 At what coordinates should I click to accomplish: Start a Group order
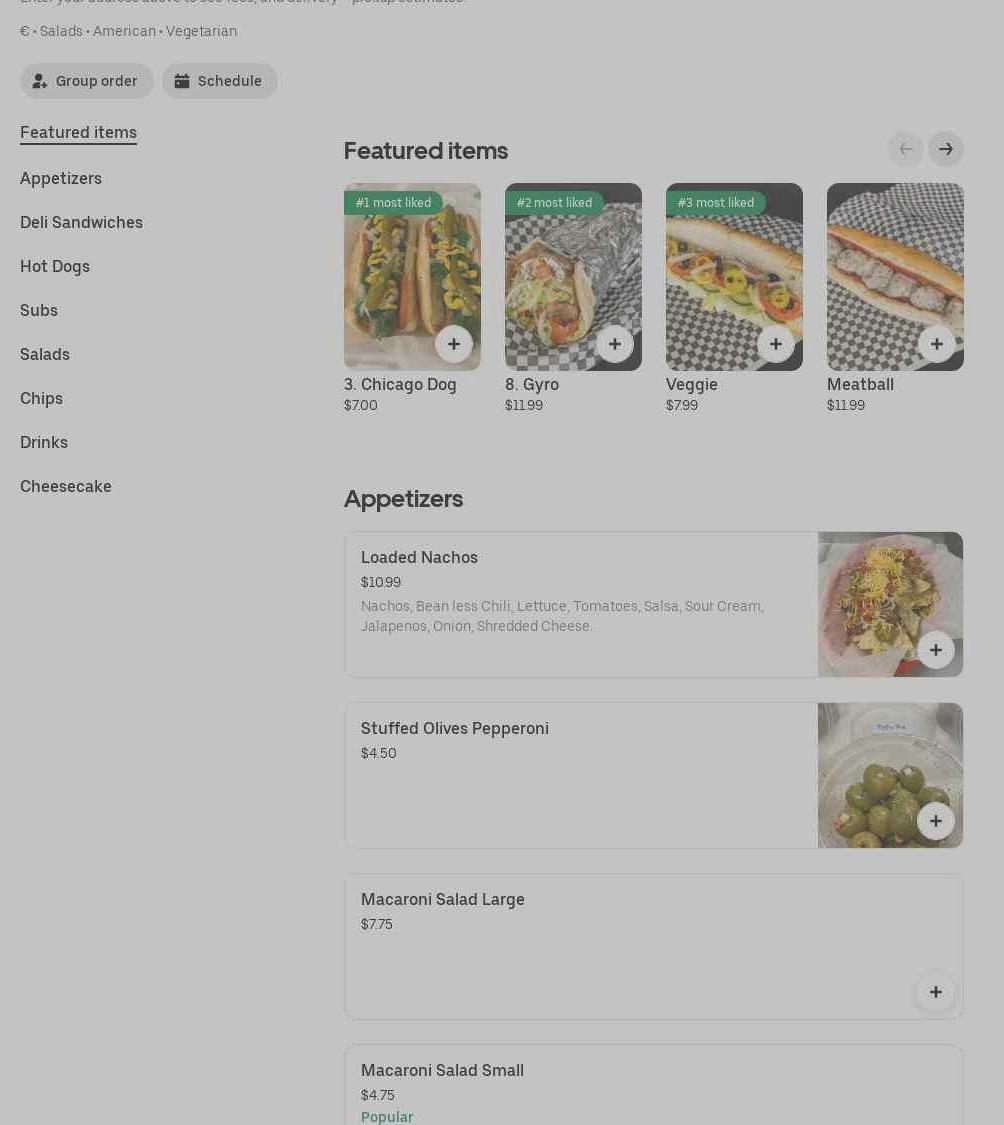click(86, 81)
